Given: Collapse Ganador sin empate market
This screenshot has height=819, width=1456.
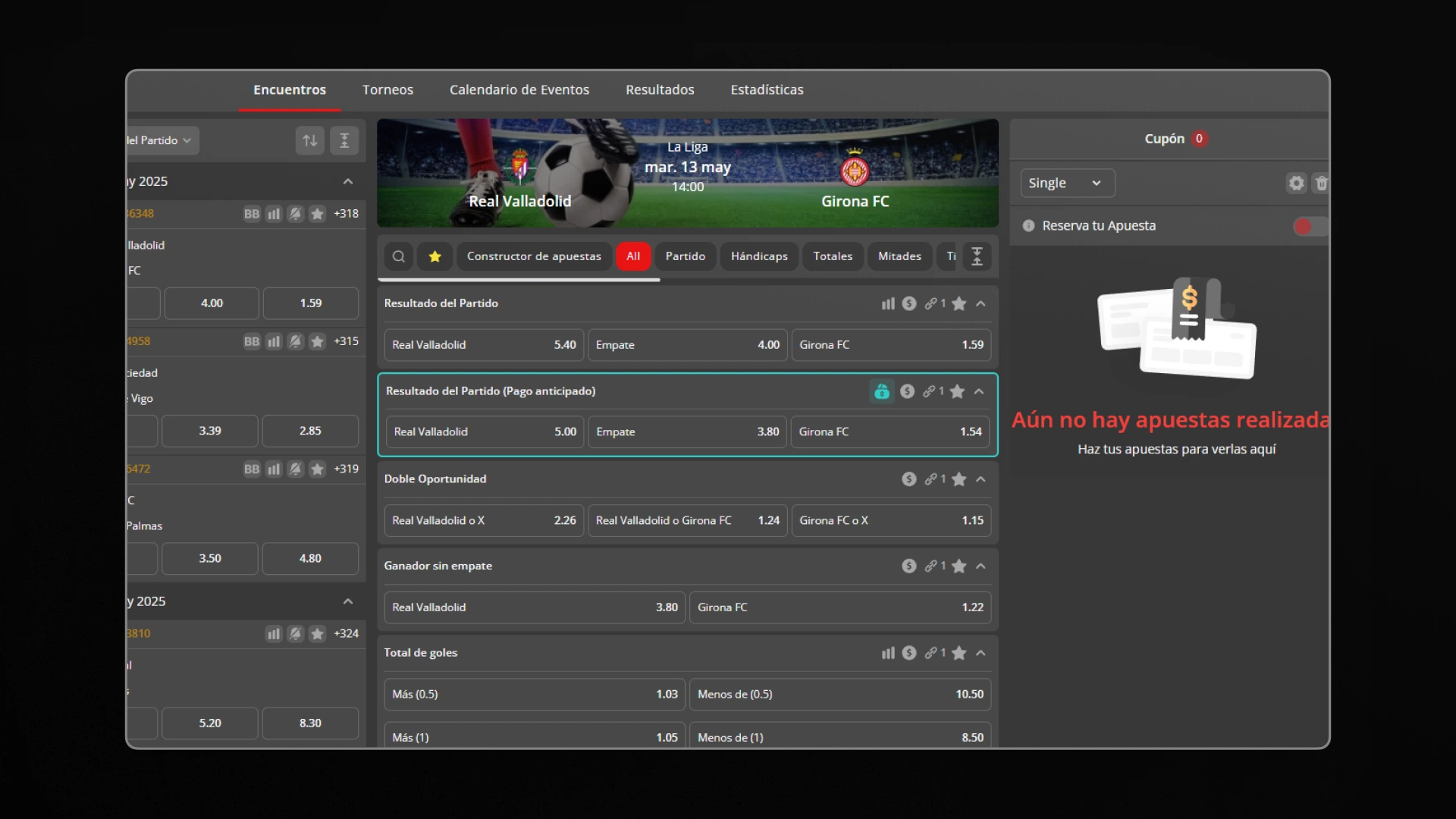Looking at the screenshot, I should click(981, 566).
